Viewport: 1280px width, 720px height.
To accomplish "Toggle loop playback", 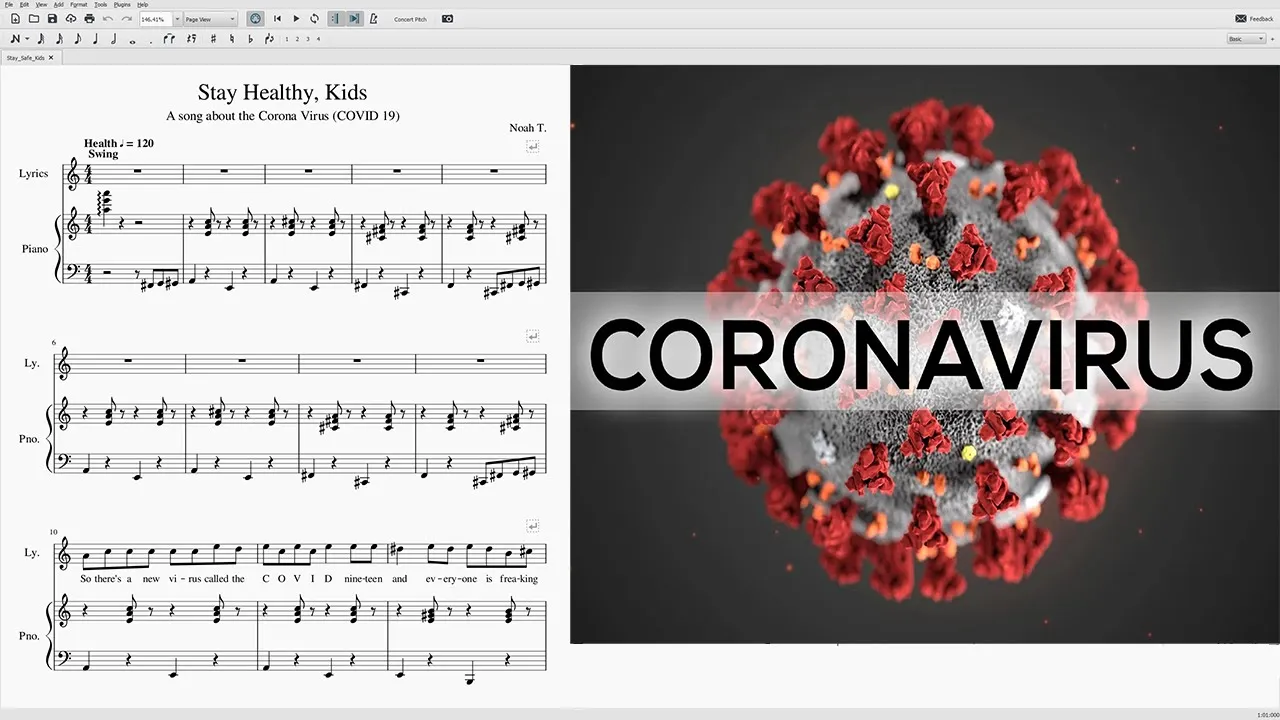I will 314,19.
